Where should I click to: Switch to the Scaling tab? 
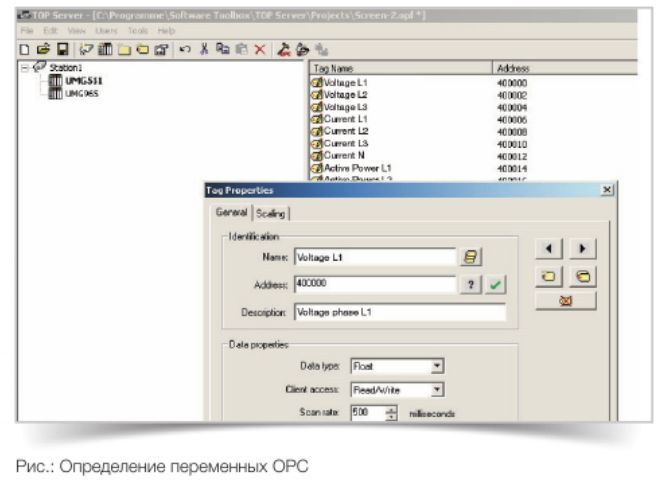point(270,213)
